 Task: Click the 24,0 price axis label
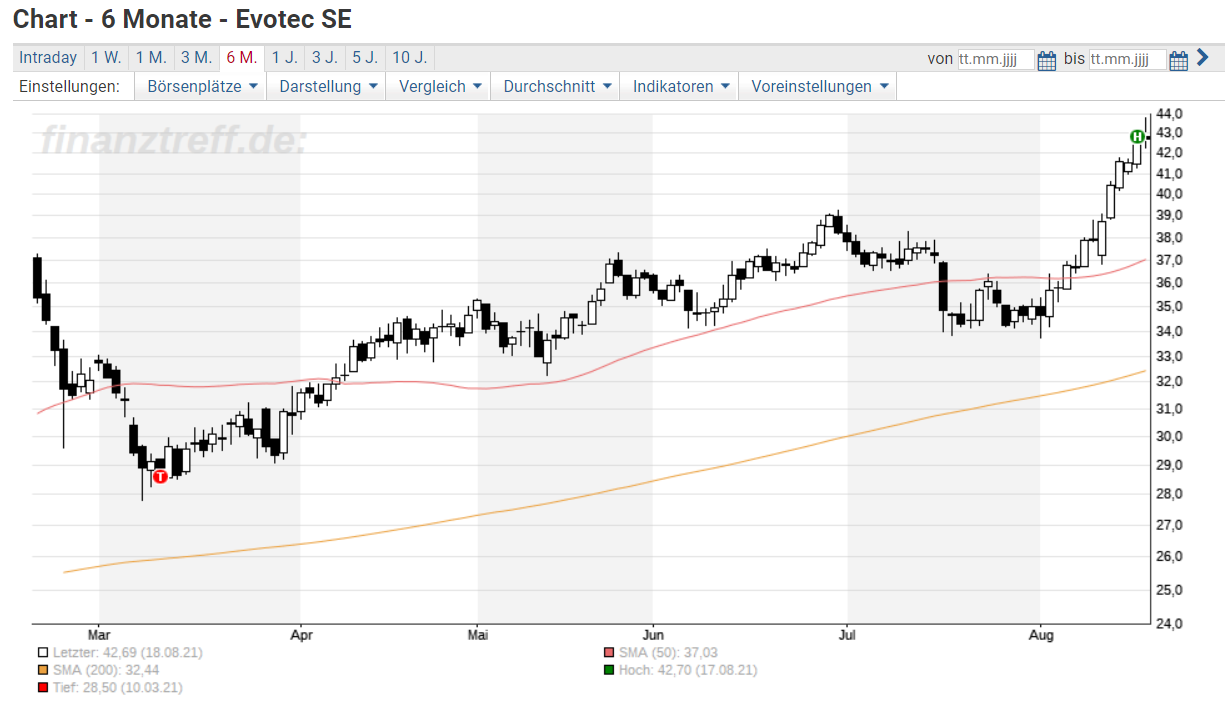1169,624
